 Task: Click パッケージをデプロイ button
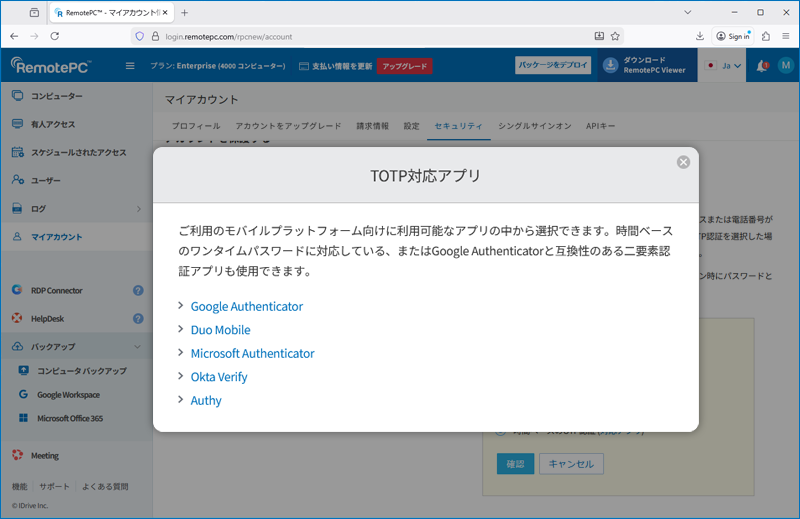[x=553, y=65]
